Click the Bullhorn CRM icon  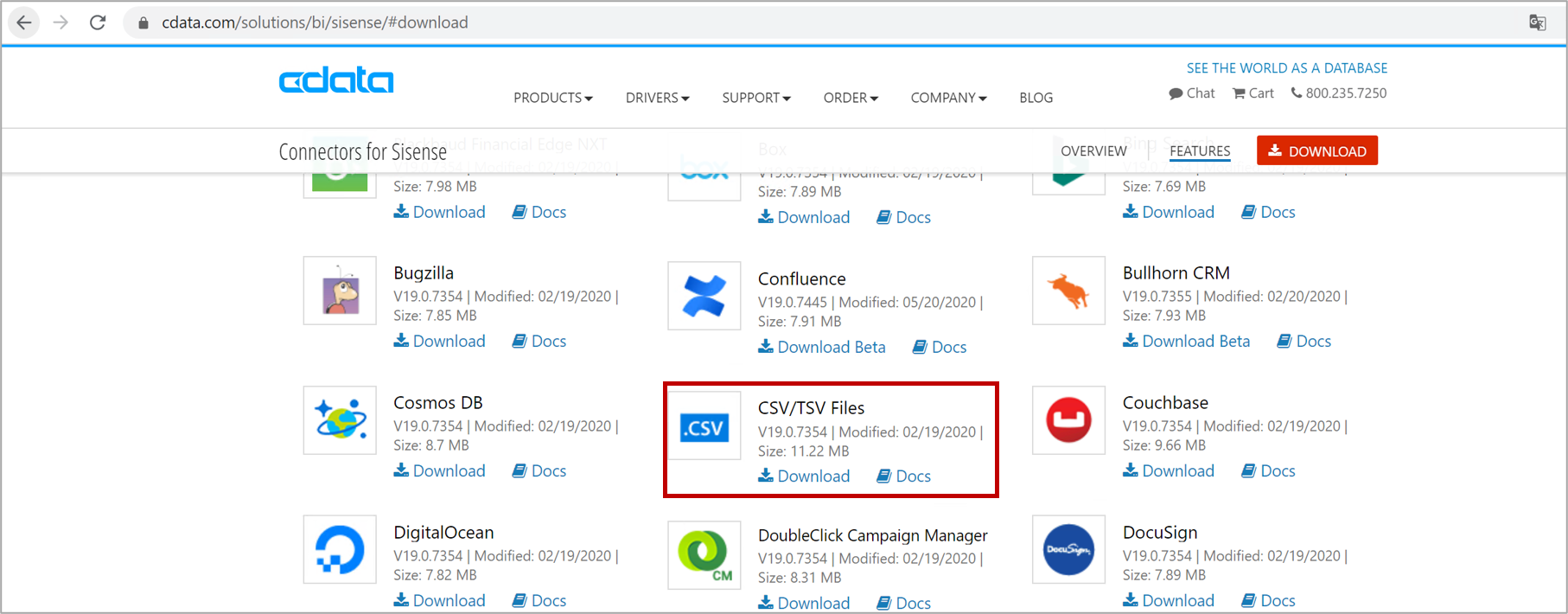tap(1068, 291)
